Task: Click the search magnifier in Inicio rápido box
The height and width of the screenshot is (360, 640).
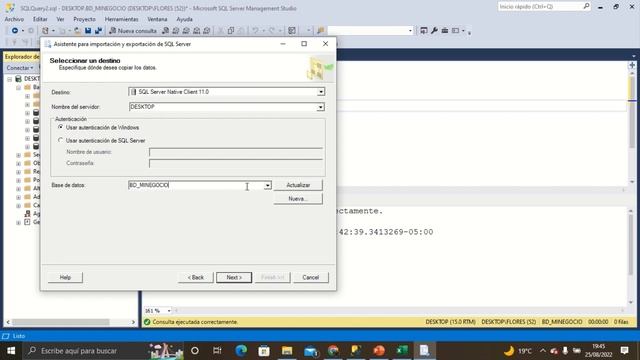Action: click(586, 6)
